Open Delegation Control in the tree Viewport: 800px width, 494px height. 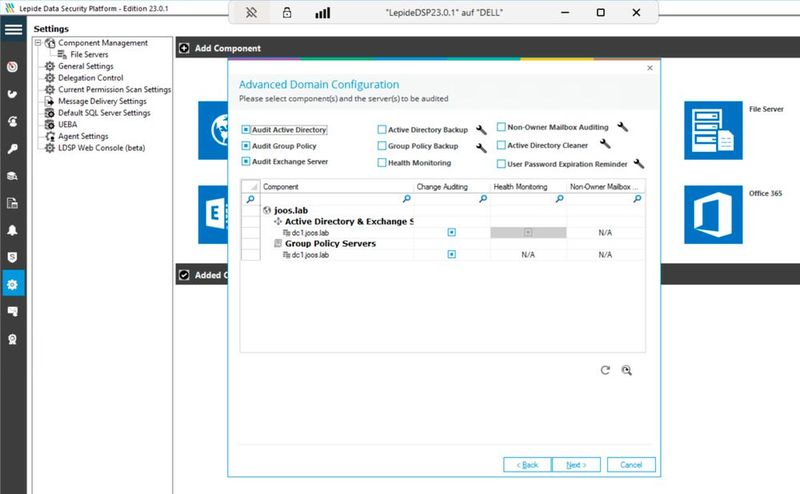tap(91, 78)
